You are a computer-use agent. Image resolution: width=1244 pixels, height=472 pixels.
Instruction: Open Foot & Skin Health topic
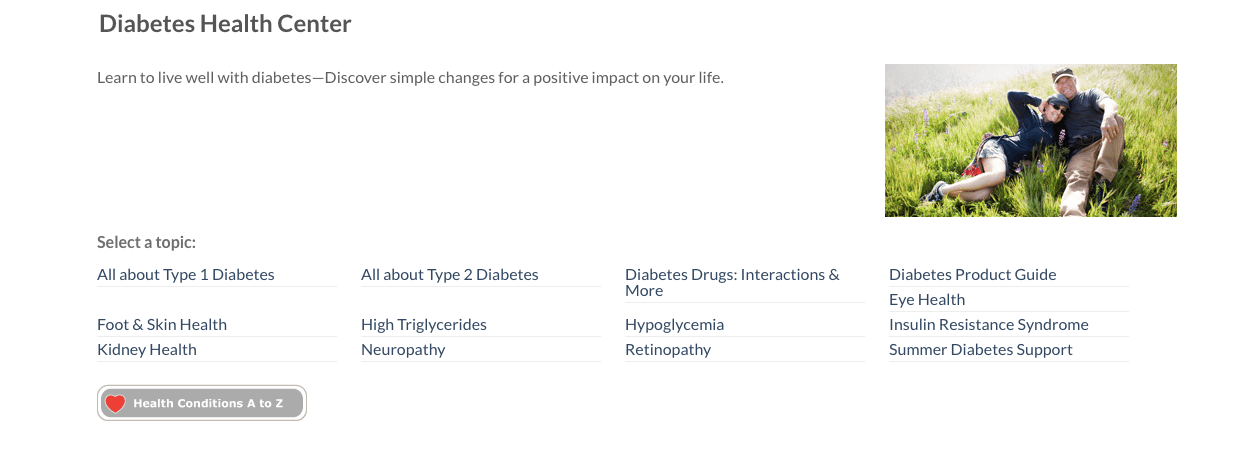click(162, 324)
